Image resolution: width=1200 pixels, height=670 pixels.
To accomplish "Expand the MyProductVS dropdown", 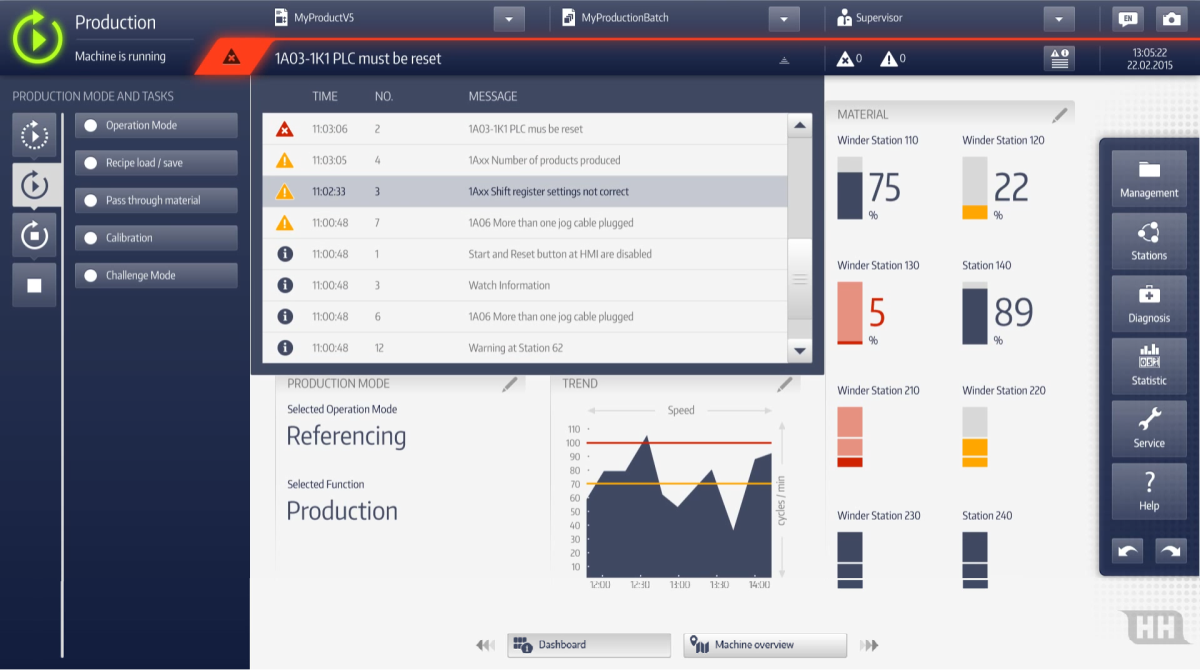I will pos(509,19).
